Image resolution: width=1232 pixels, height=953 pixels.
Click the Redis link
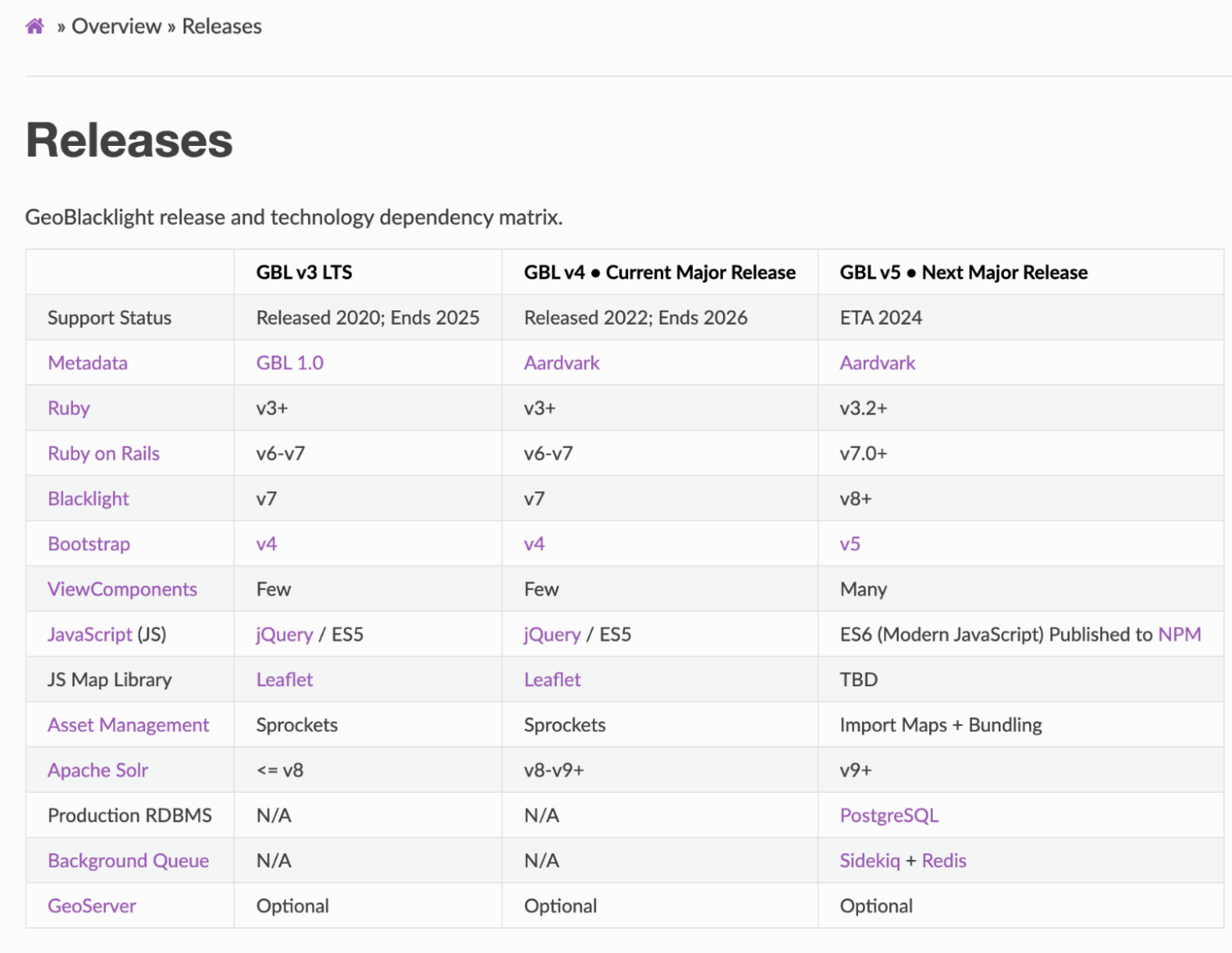(943, 861)
